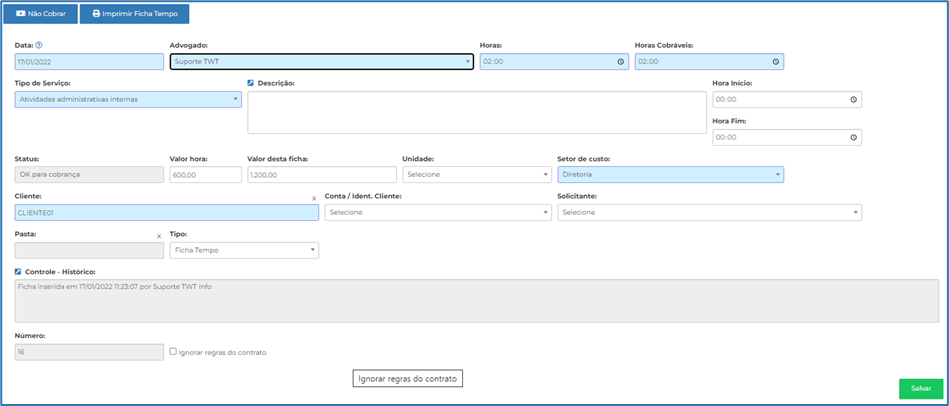Click the Salvar button
949x406 pixels.
pos(921,388)
